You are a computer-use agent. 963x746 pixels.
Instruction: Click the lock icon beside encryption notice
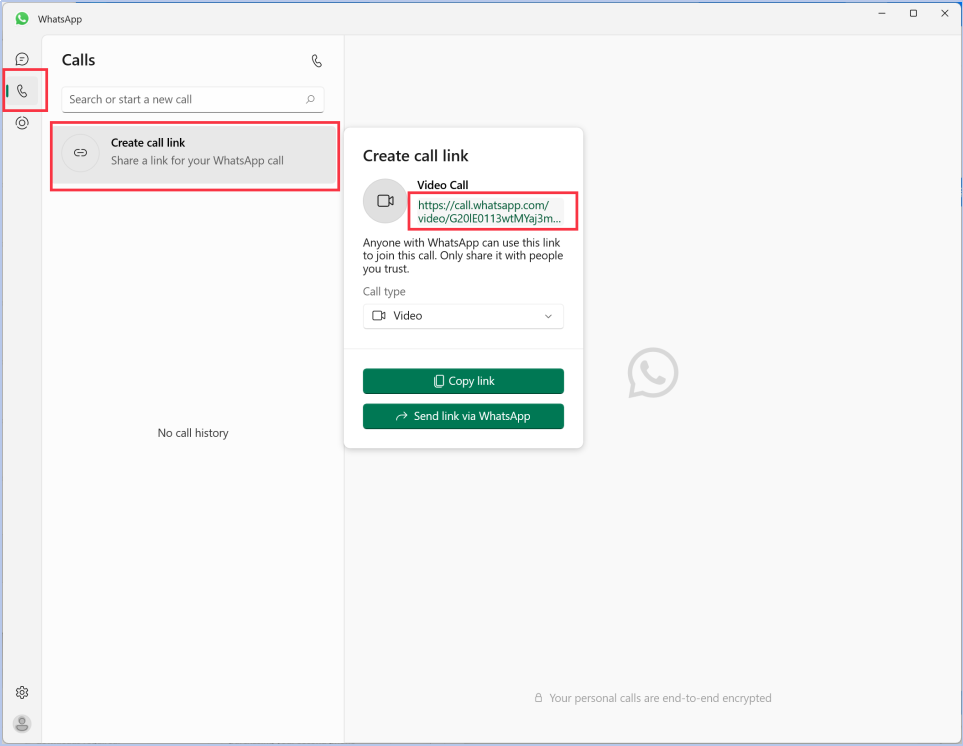(539, 697)
